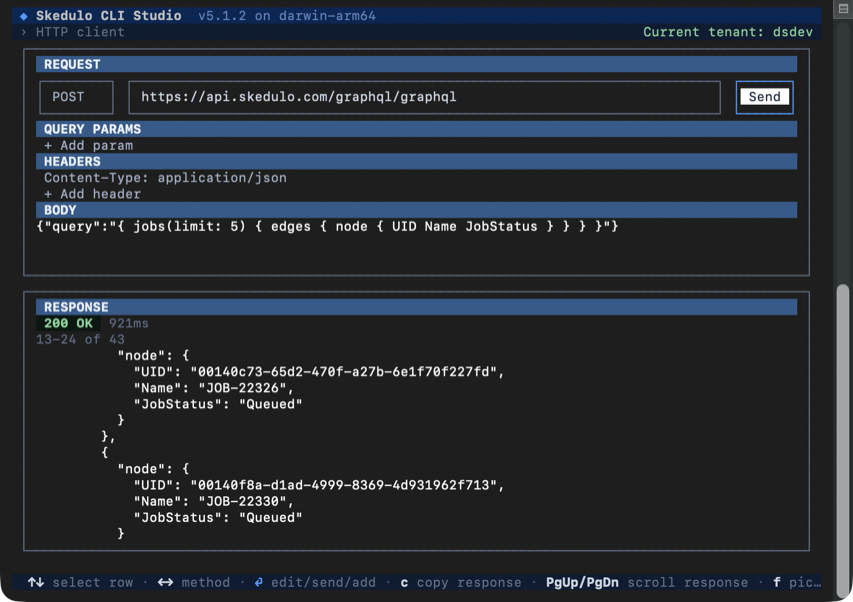Image resolution: width=853 pixels, height=602 pixels.
Task: Click '+ Add header' row
Action: [x=92, y=194]
